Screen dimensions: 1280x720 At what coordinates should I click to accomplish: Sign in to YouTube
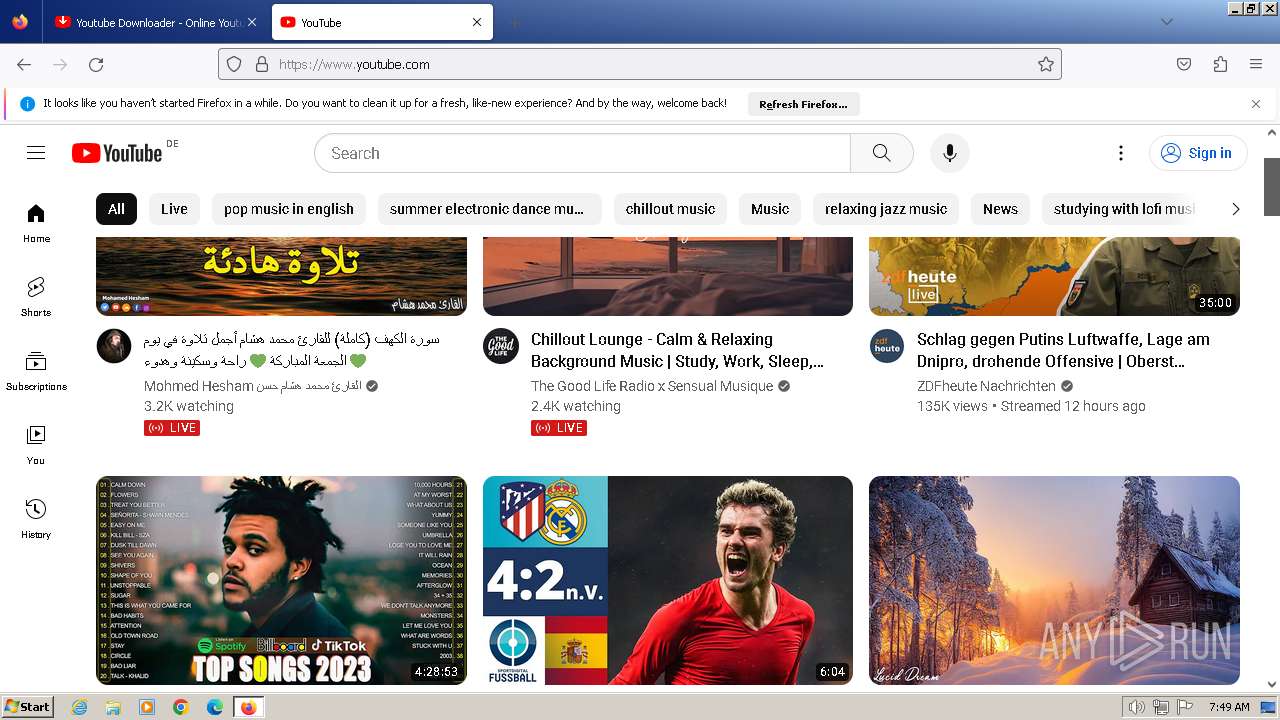coord(1197,153)
